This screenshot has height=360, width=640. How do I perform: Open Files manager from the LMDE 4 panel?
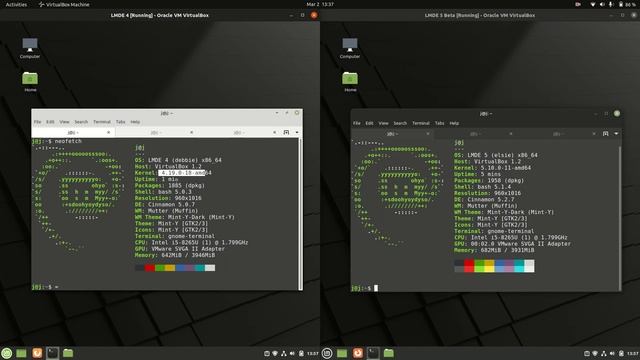point(68,353)
